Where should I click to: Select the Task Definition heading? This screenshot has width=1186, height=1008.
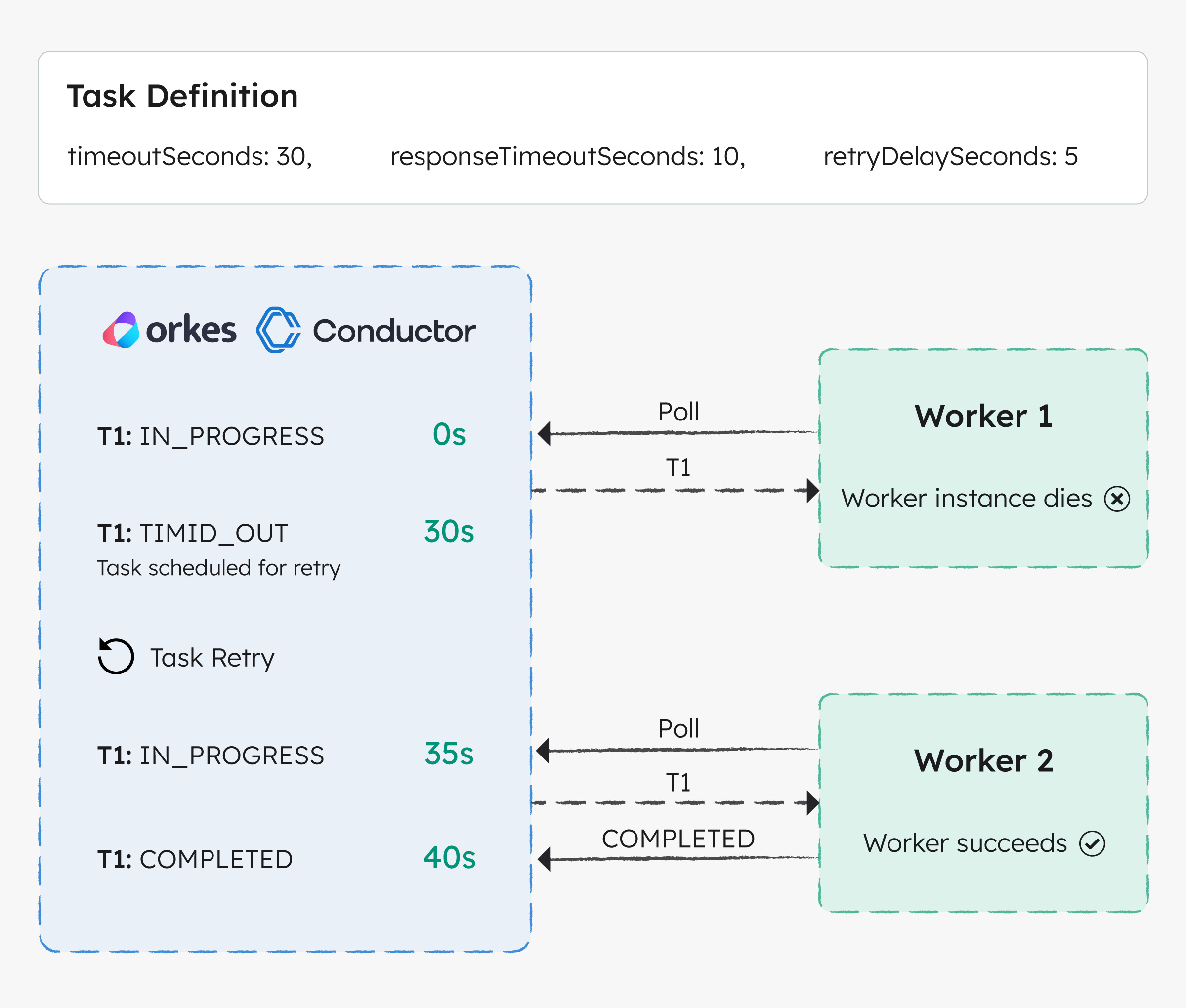click(182, 96)
